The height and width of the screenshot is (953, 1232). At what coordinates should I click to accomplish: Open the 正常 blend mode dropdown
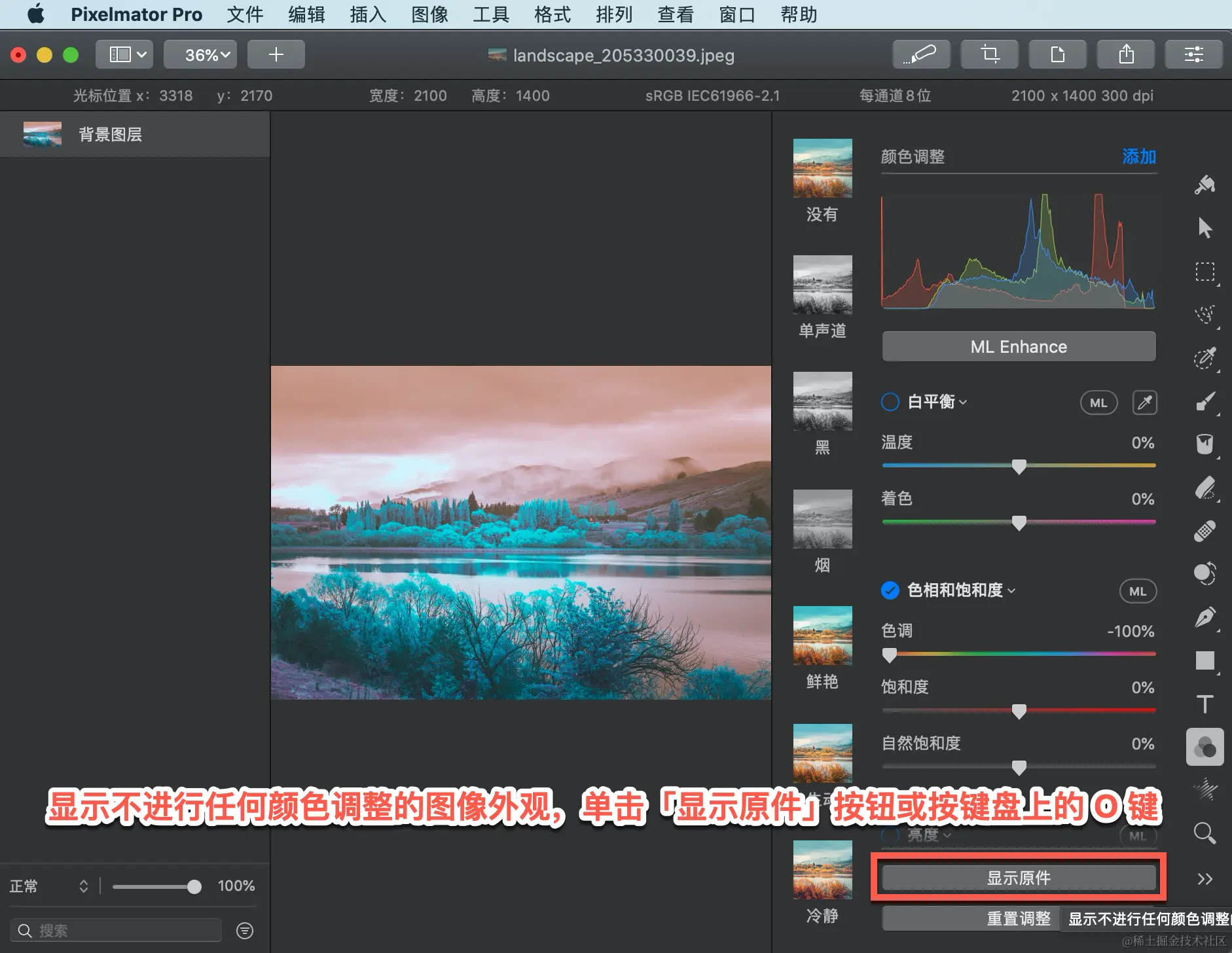(49, 886)
